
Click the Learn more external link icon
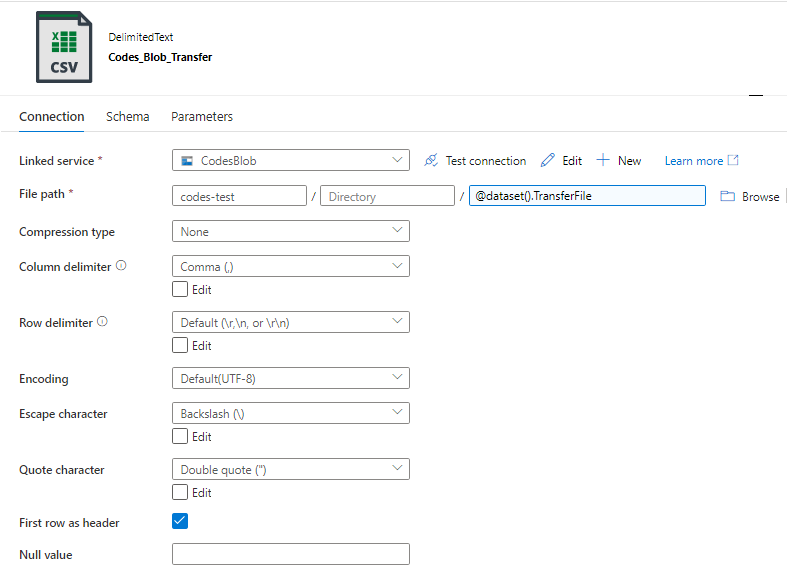point(733,161)
